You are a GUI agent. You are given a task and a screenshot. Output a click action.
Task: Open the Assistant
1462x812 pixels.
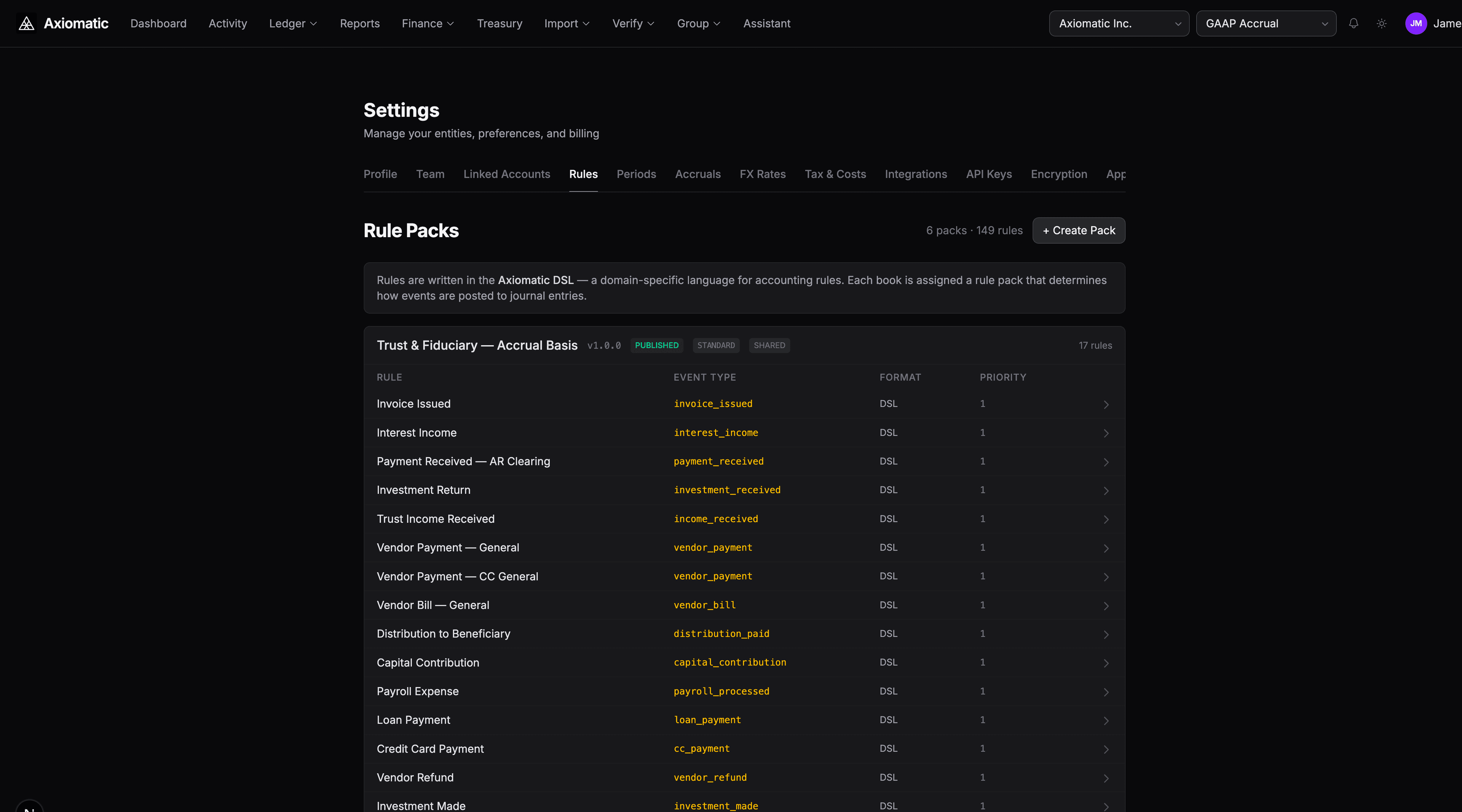point(767,23)
